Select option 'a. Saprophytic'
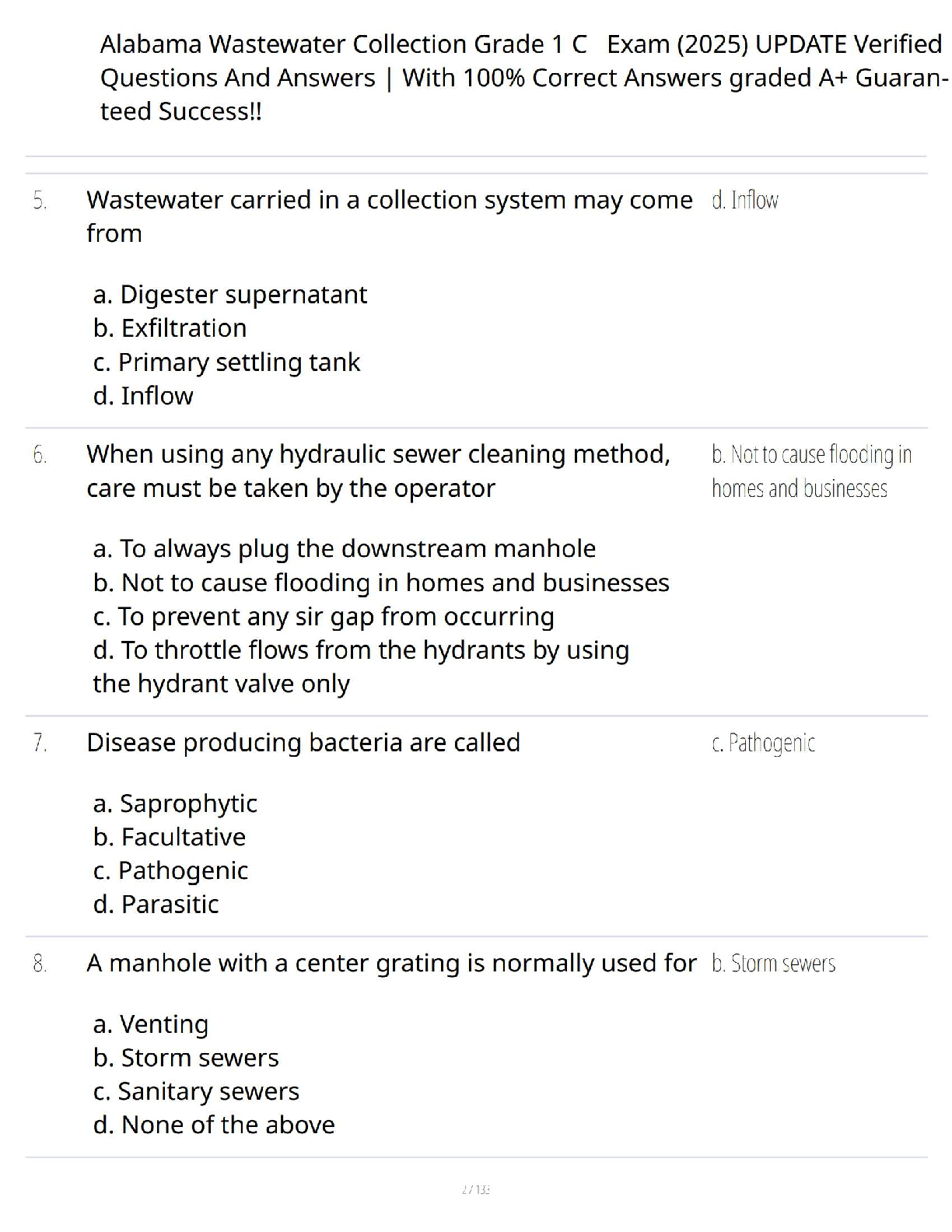This screenshot has height=1232, width=952. click(x=175, y=803)
